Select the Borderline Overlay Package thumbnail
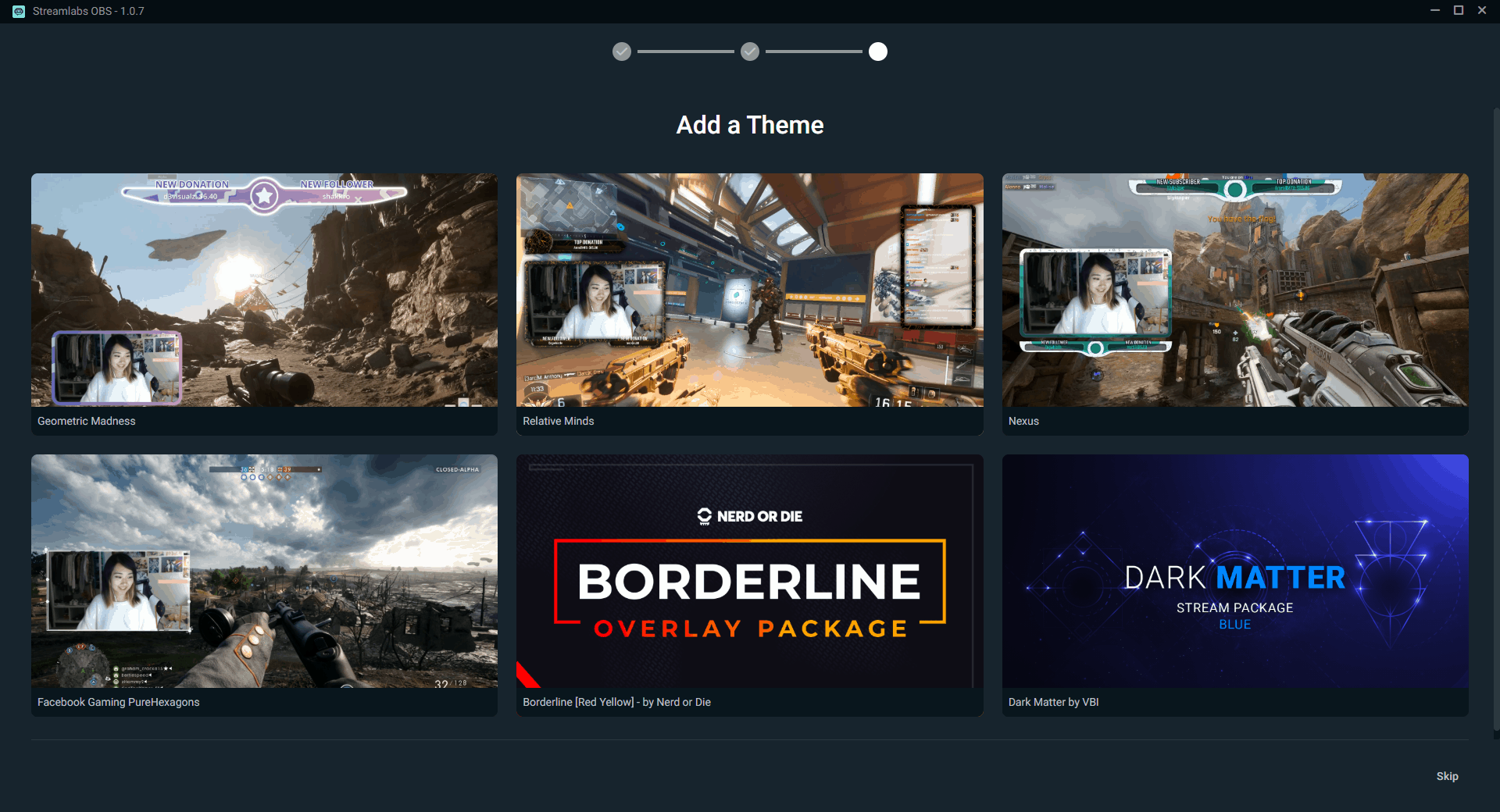 point(750,571)
